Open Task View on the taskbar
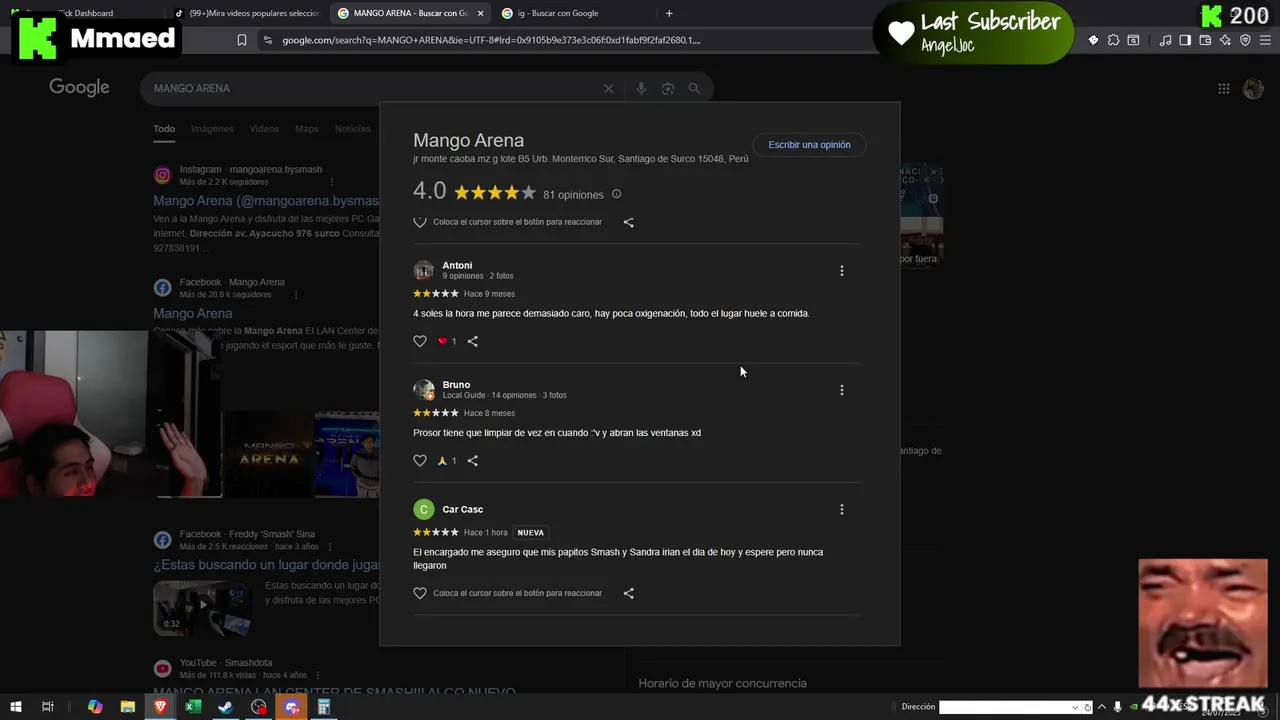Image resolution: width=1280 pixels, height=720 pixels. [47, 707]
